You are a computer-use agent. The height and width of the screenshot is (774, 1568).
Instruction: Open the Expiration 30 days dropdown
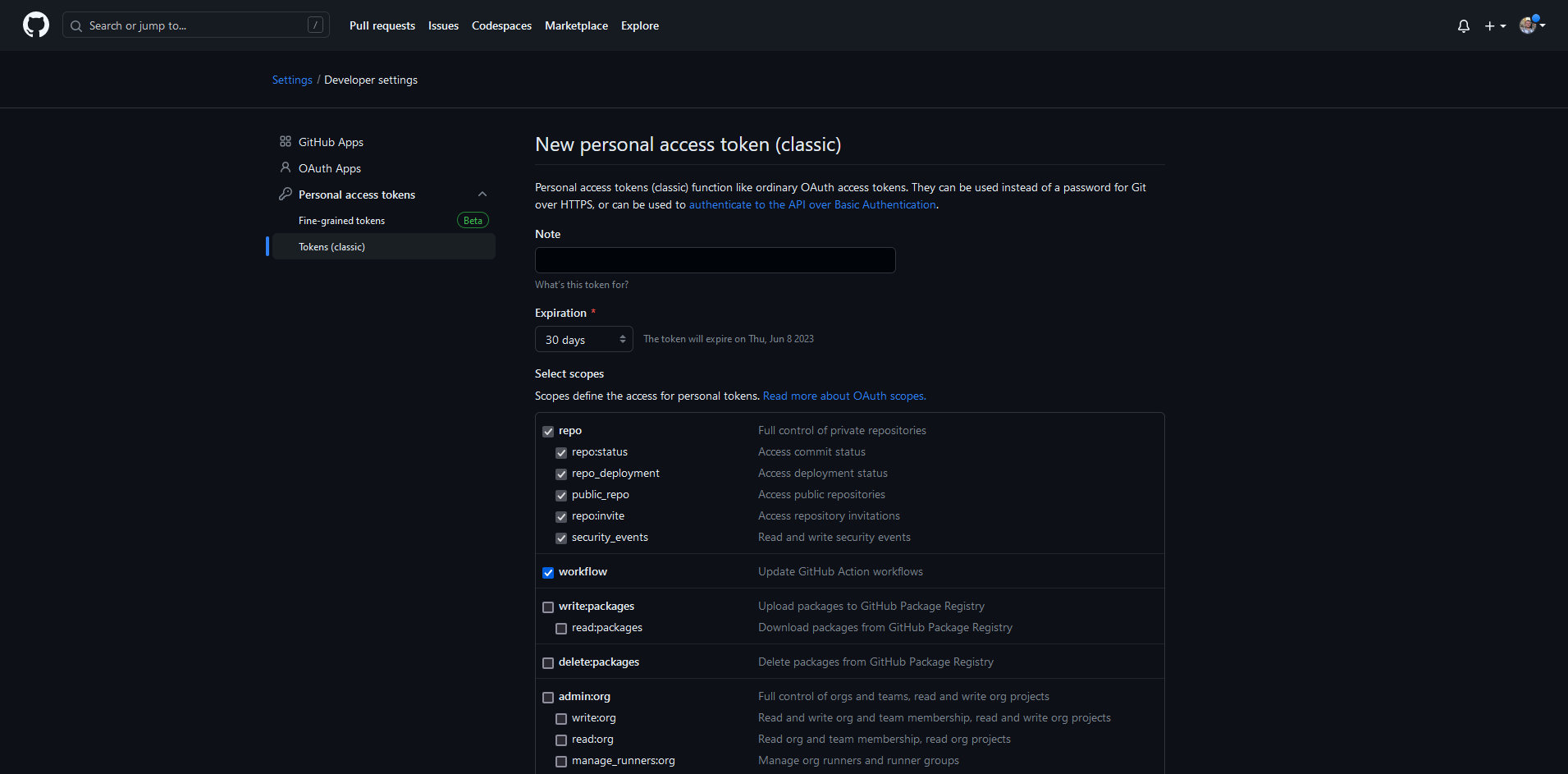583,340
